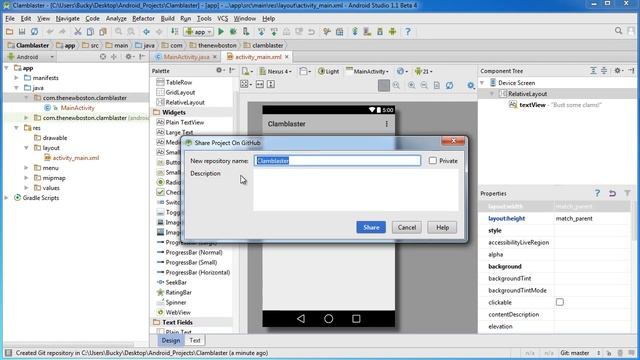
Task: Click the dialog Help button
Action: 442,227
